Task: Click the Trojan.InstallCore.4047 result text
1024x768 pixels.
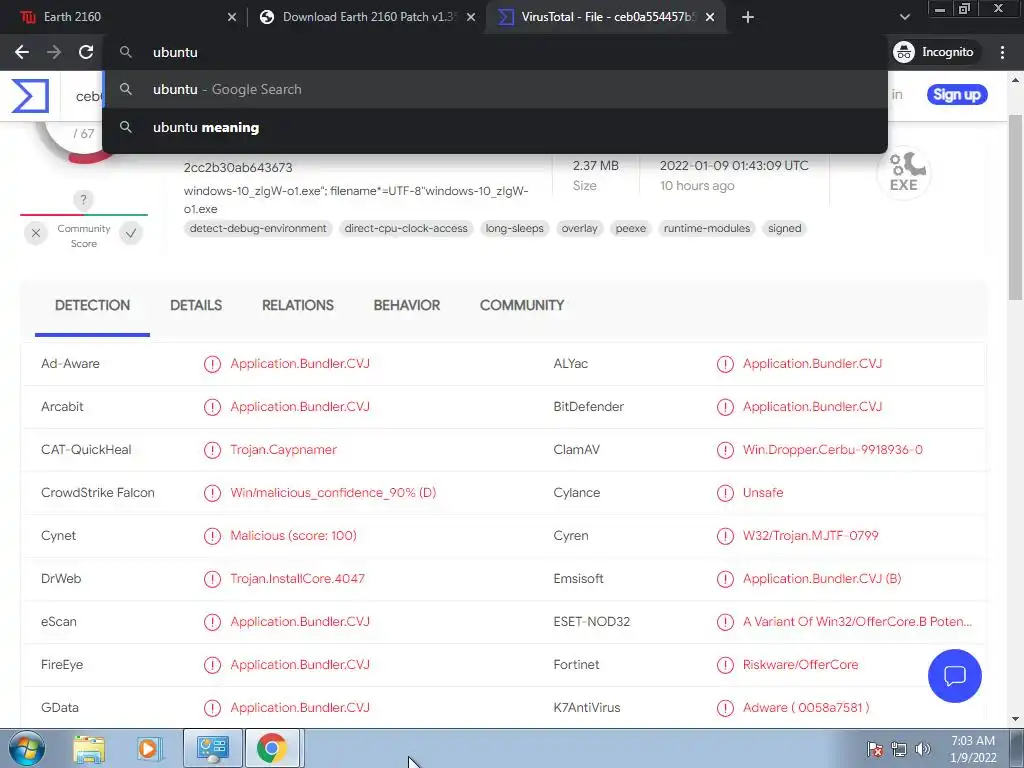Action: coord(297,579)
